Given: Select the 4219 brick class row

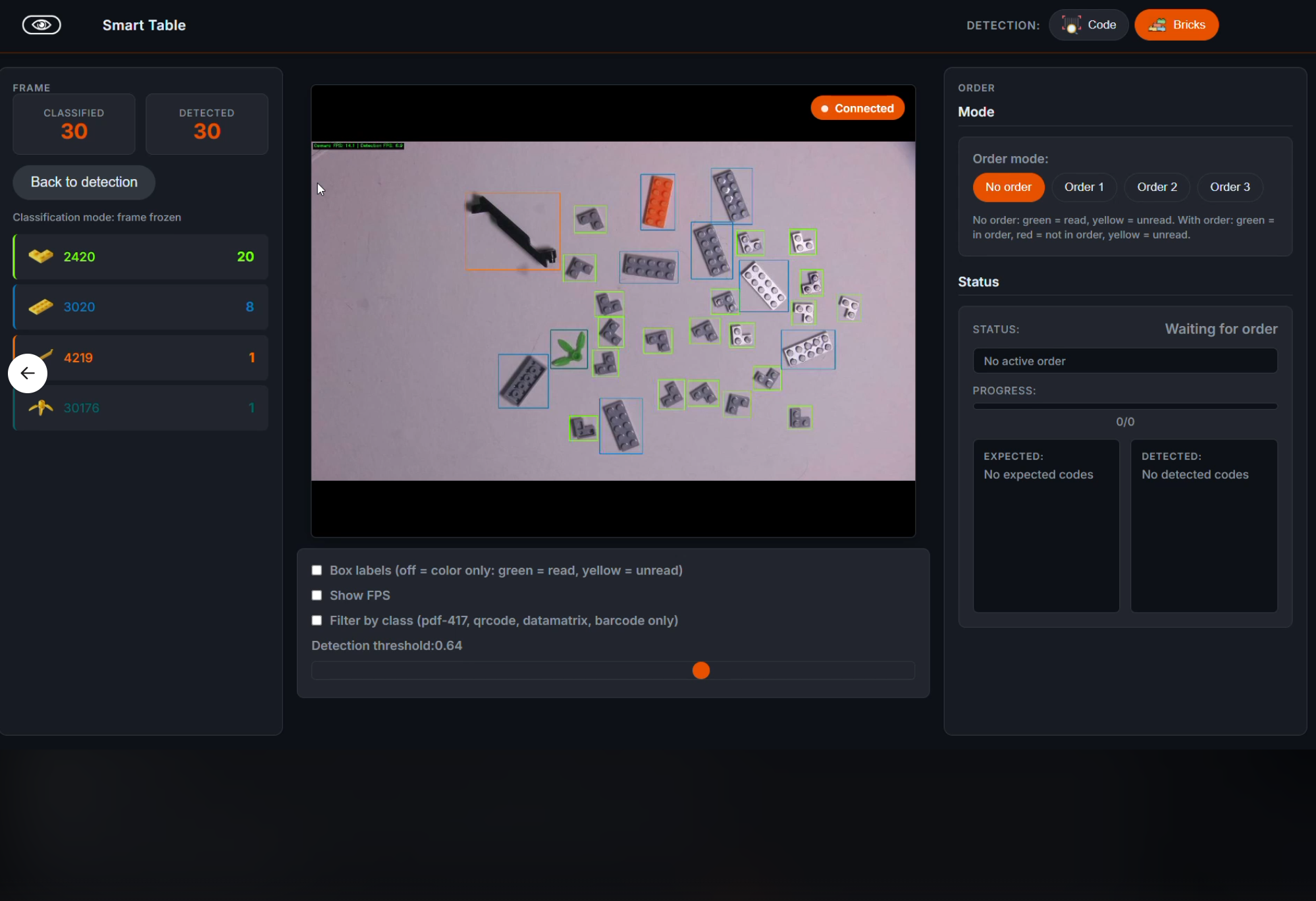Looking at the screenshot, I should tap(140, 358).
